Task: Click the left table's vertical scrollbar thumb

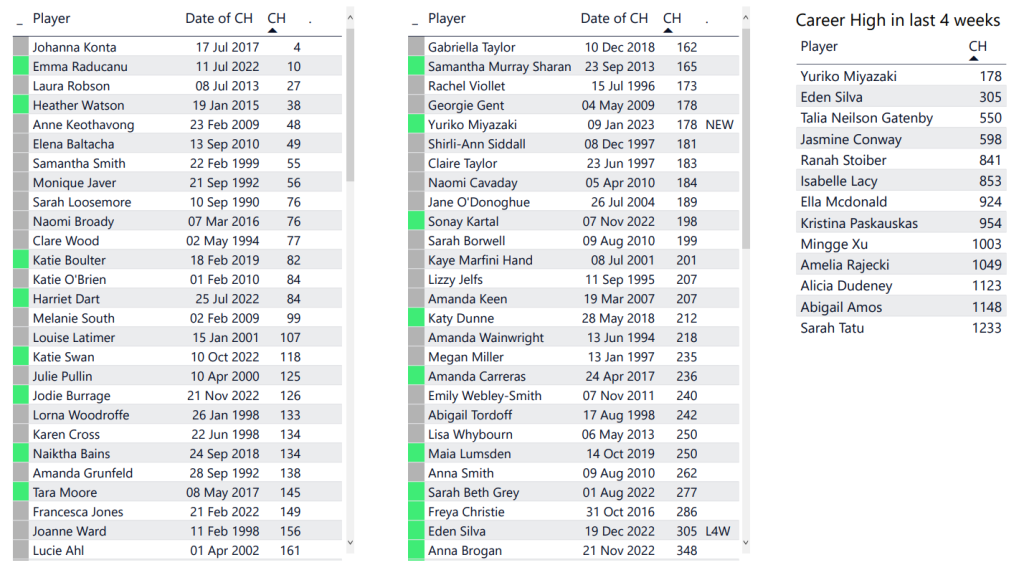Action: 349,105
